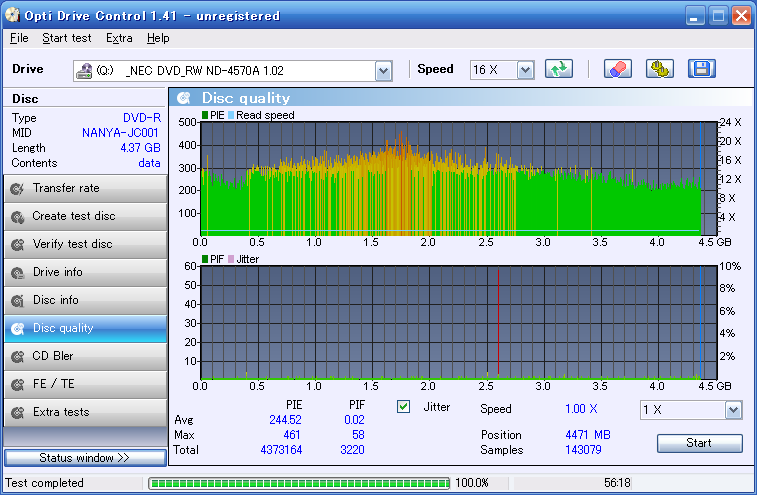757x495 pixels.
Task: Open Transfer rate test
Action: tap(84, 188)
